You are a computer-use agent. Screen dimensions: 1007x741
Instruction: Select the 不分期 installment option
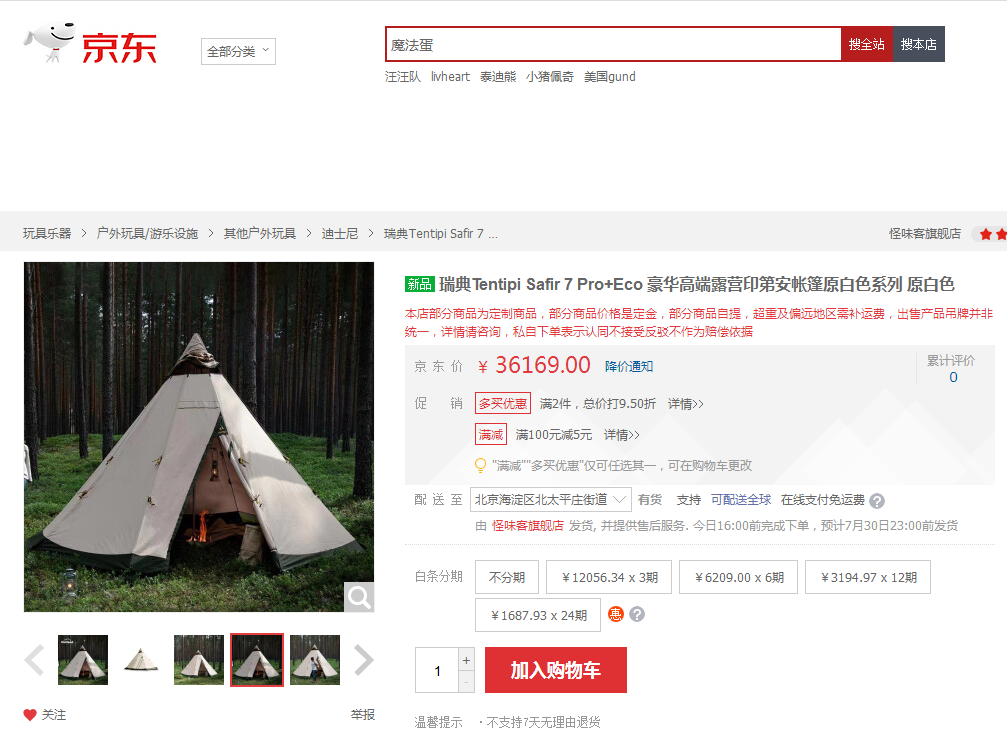pyautogui.click(x=507, y=577)
